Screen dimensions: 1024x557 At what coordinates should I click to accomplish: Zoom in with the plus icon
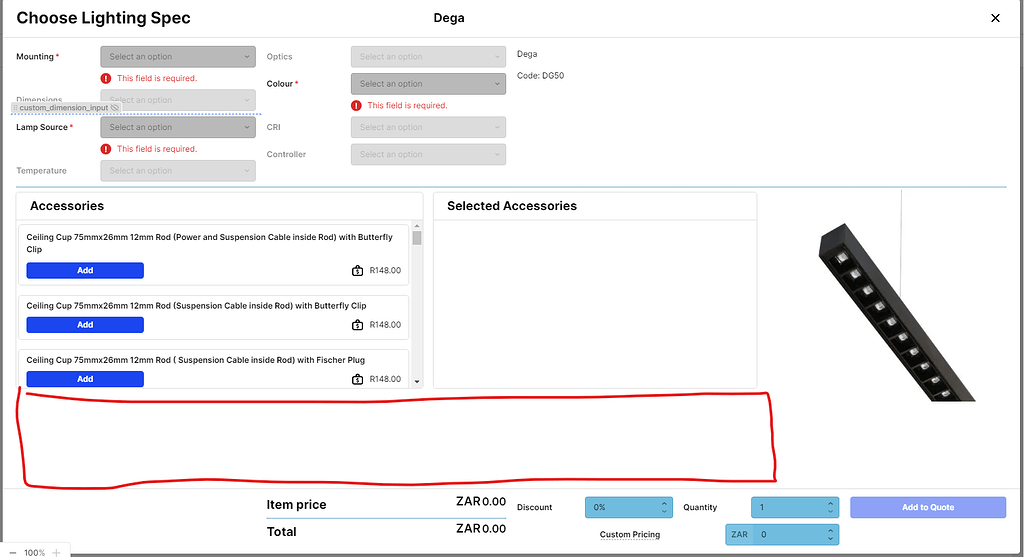coord(56,552)
